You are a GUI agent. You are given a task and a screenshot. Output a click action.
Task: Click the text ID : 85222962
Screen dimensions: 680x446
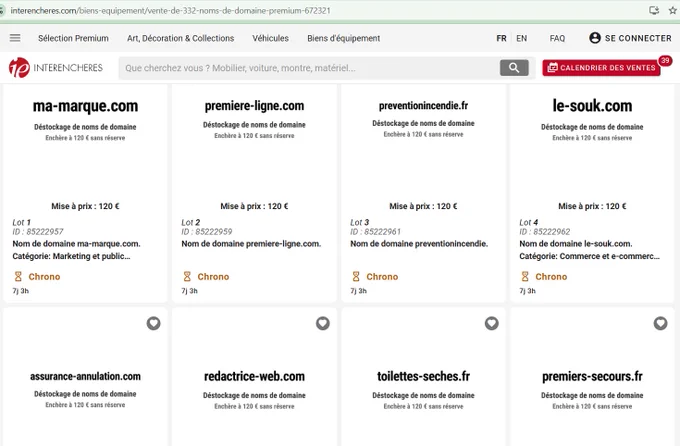[545, 232]
